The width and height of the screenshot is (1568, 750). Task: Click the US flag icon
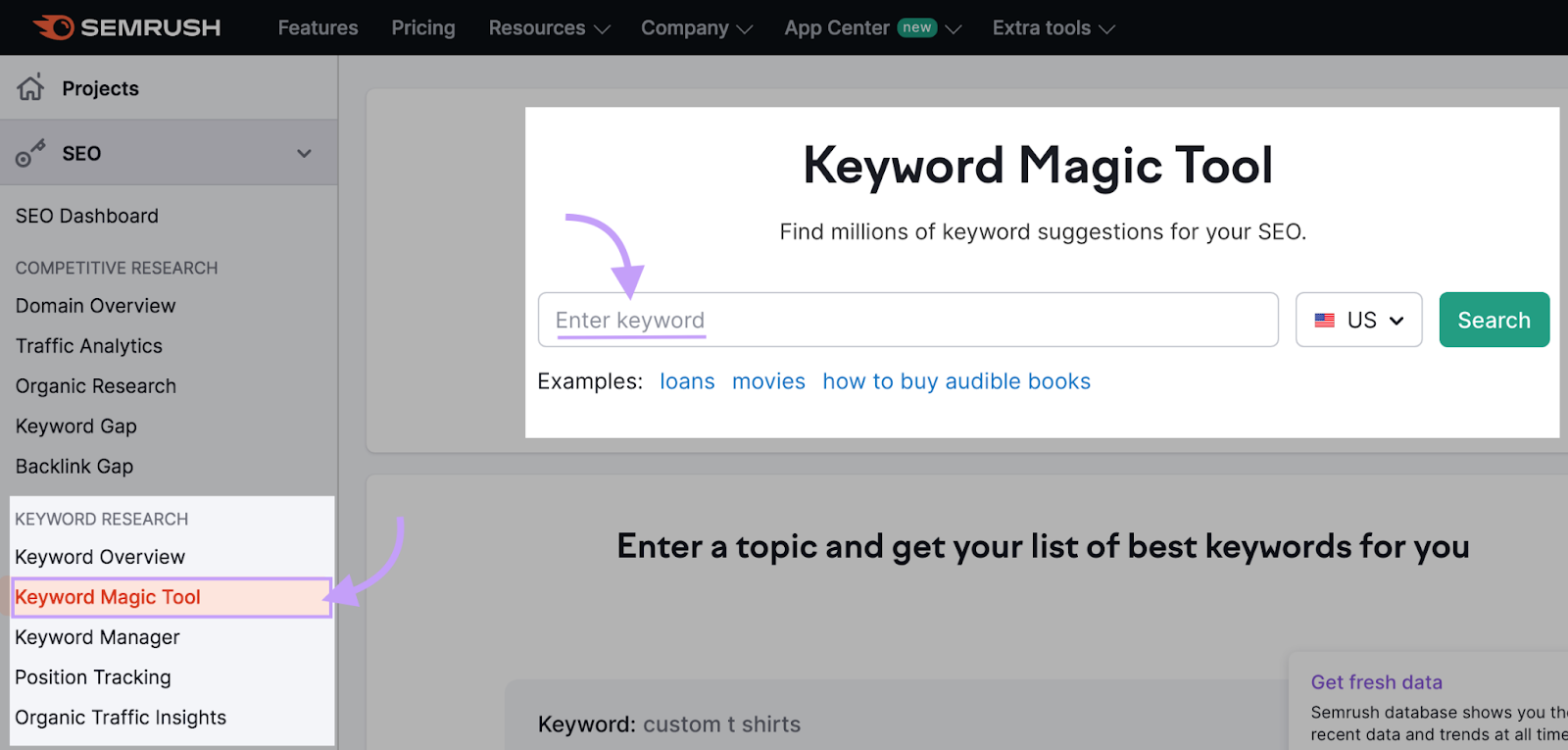pyautogui.click(x=1325, y=321)
